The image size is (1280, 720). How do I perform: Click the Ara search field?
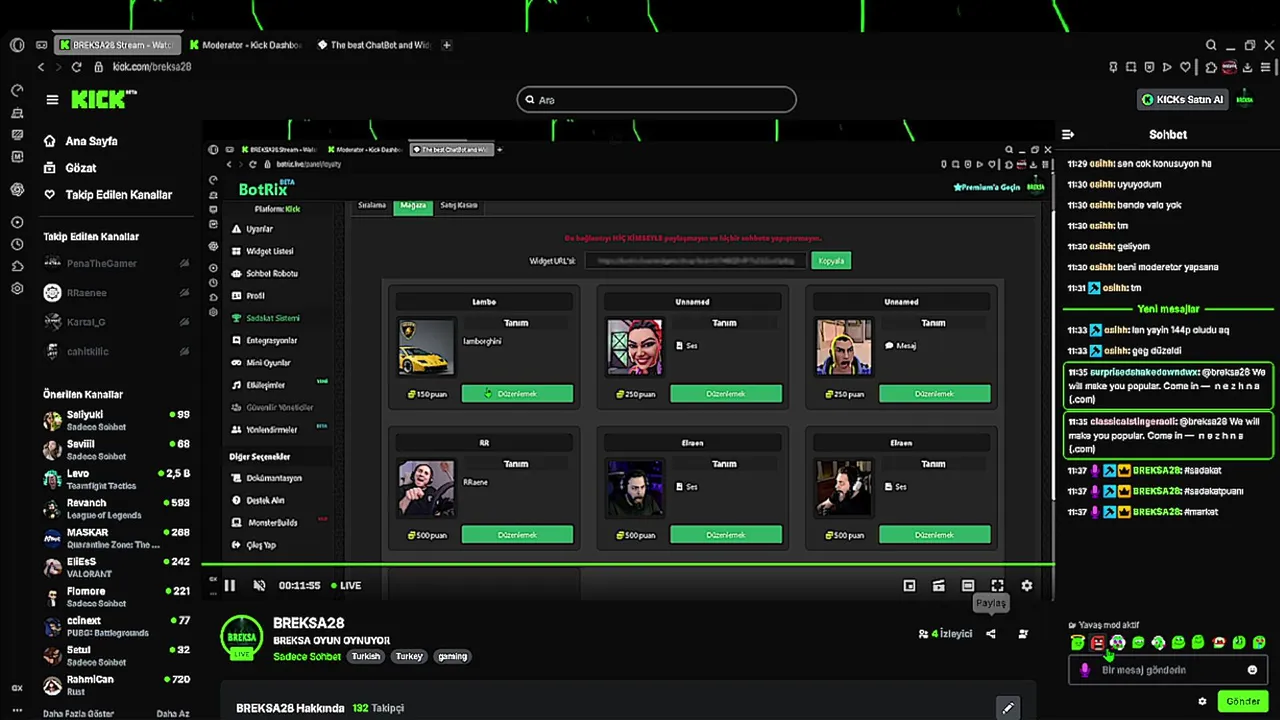point(656,99)
